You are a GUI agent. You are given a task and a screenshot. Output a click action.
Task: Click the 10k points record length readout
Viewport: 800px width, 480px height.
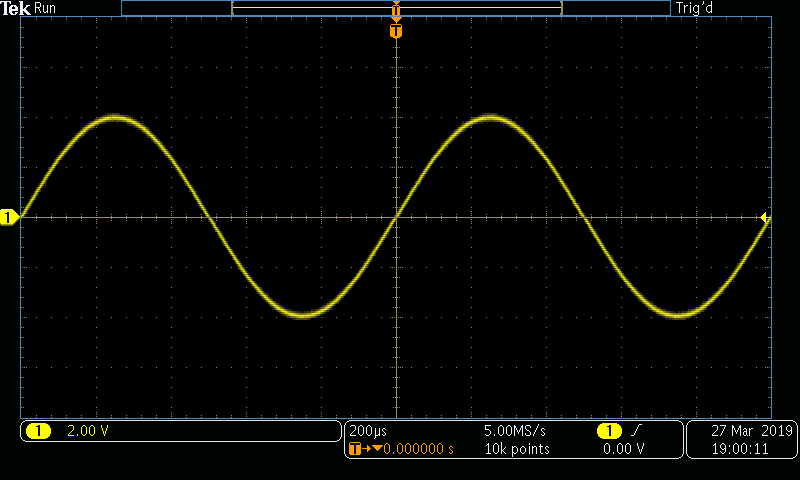[x=516, y=449]
